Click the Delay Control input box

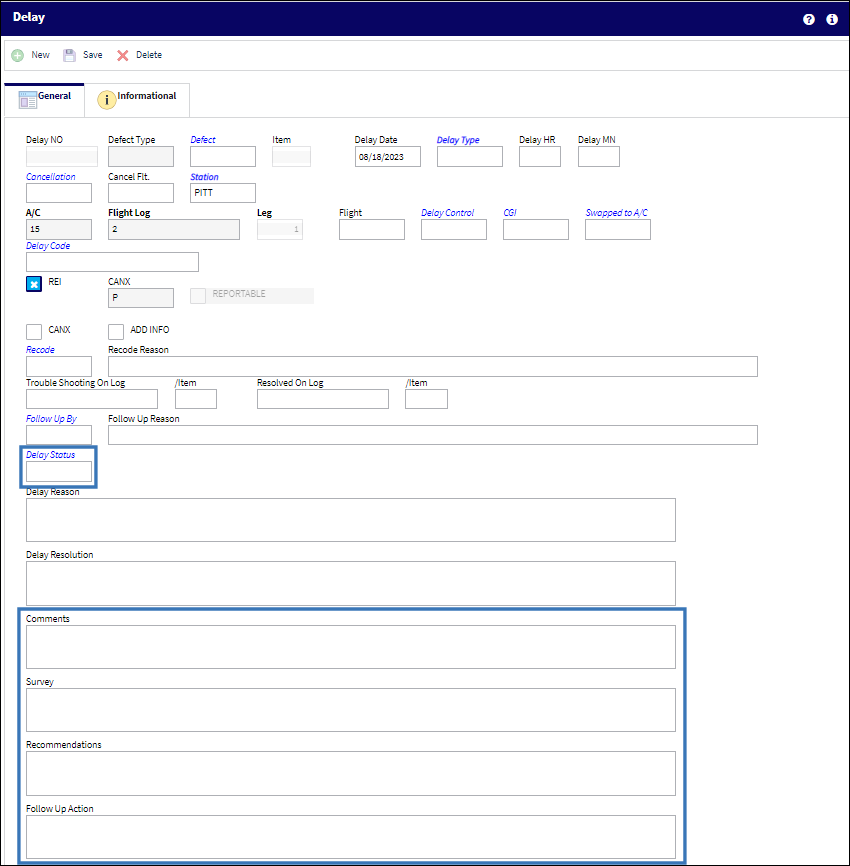coord(454,229)
